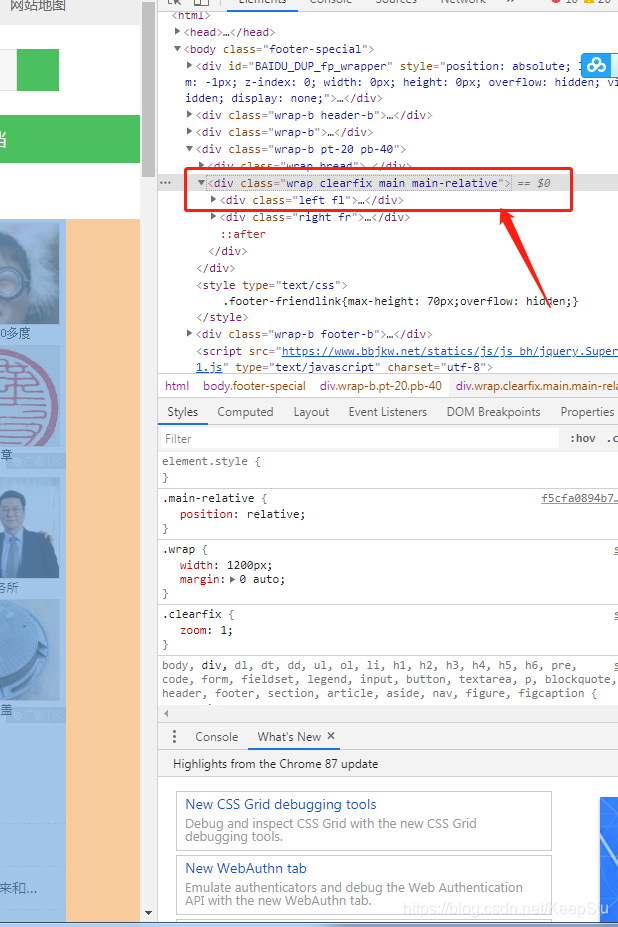Open the 1.js link continuation
This screenshot has width=618, height=927.
click(209, 367)
